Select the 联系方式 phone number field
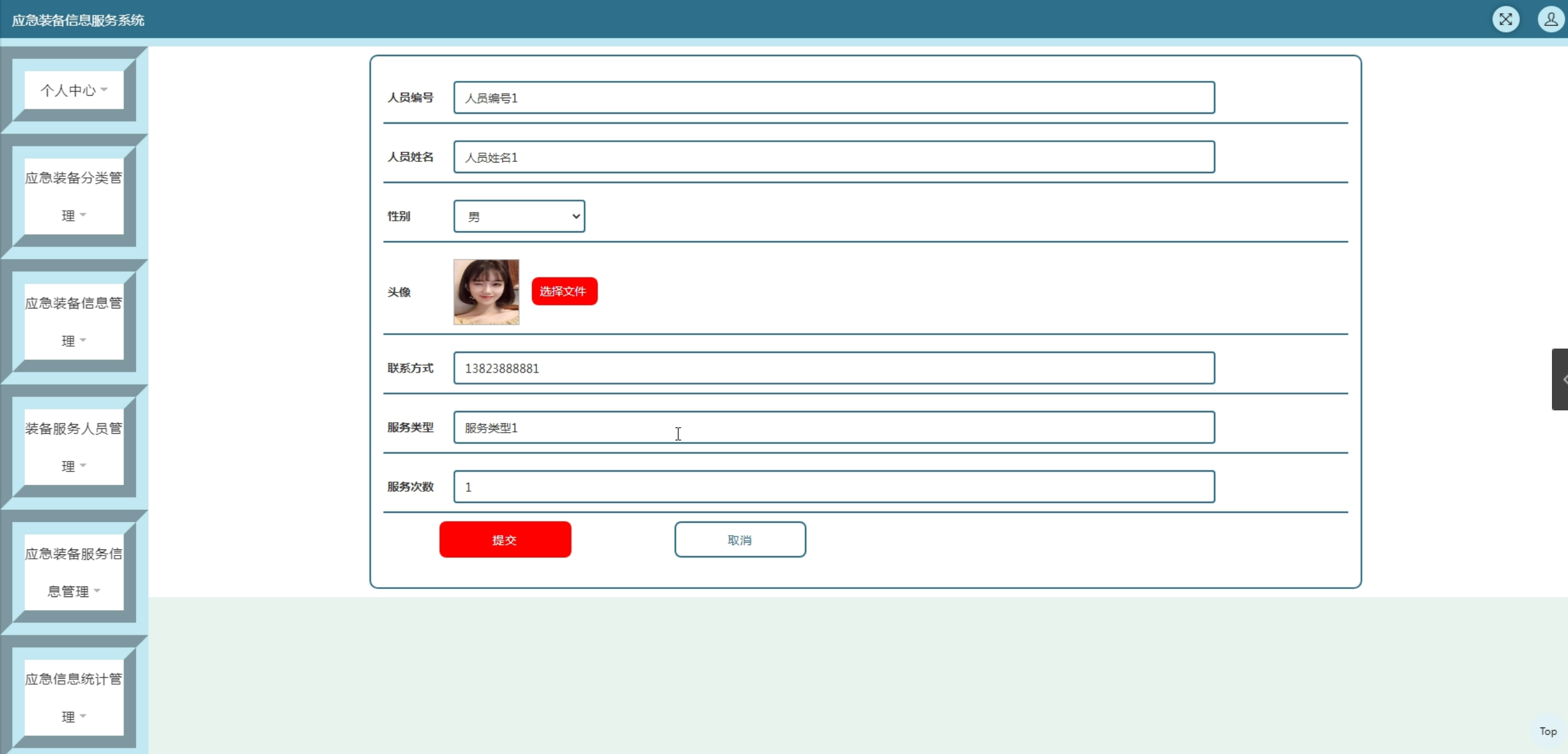The image size is (1568, 754). coord(833,368)
